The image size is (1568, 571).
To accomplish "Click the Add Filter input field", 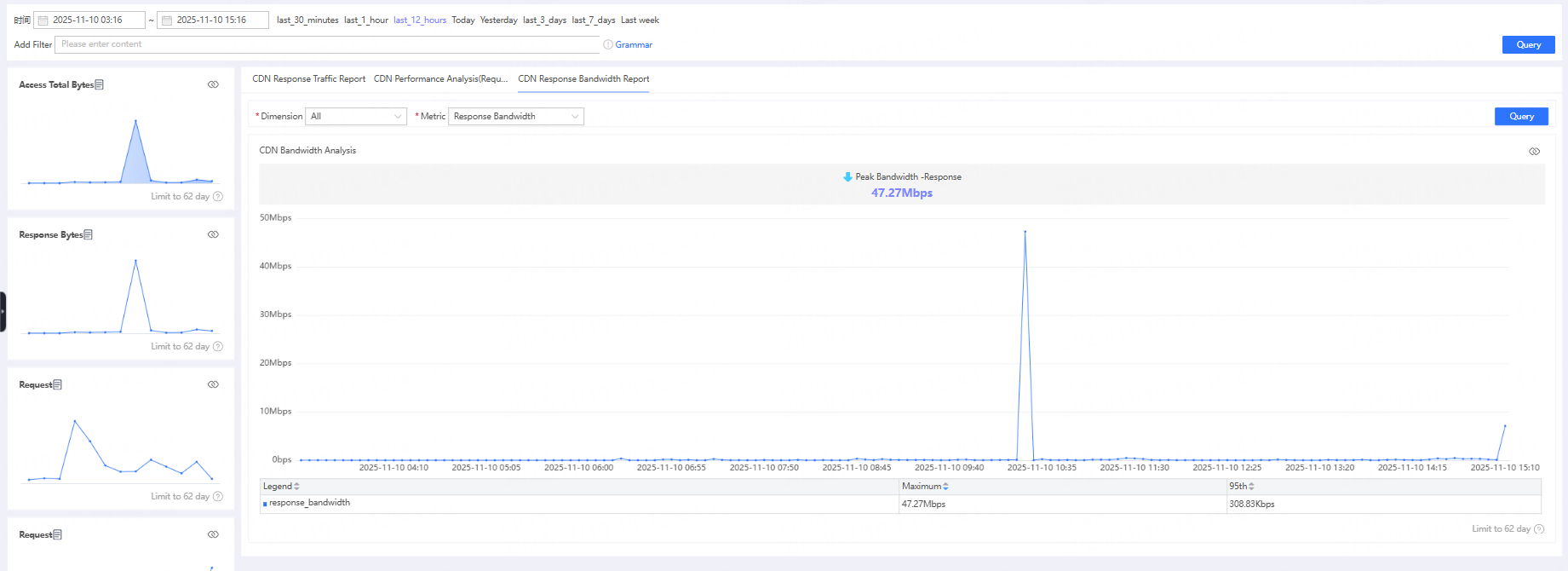I will coord(327,44).
